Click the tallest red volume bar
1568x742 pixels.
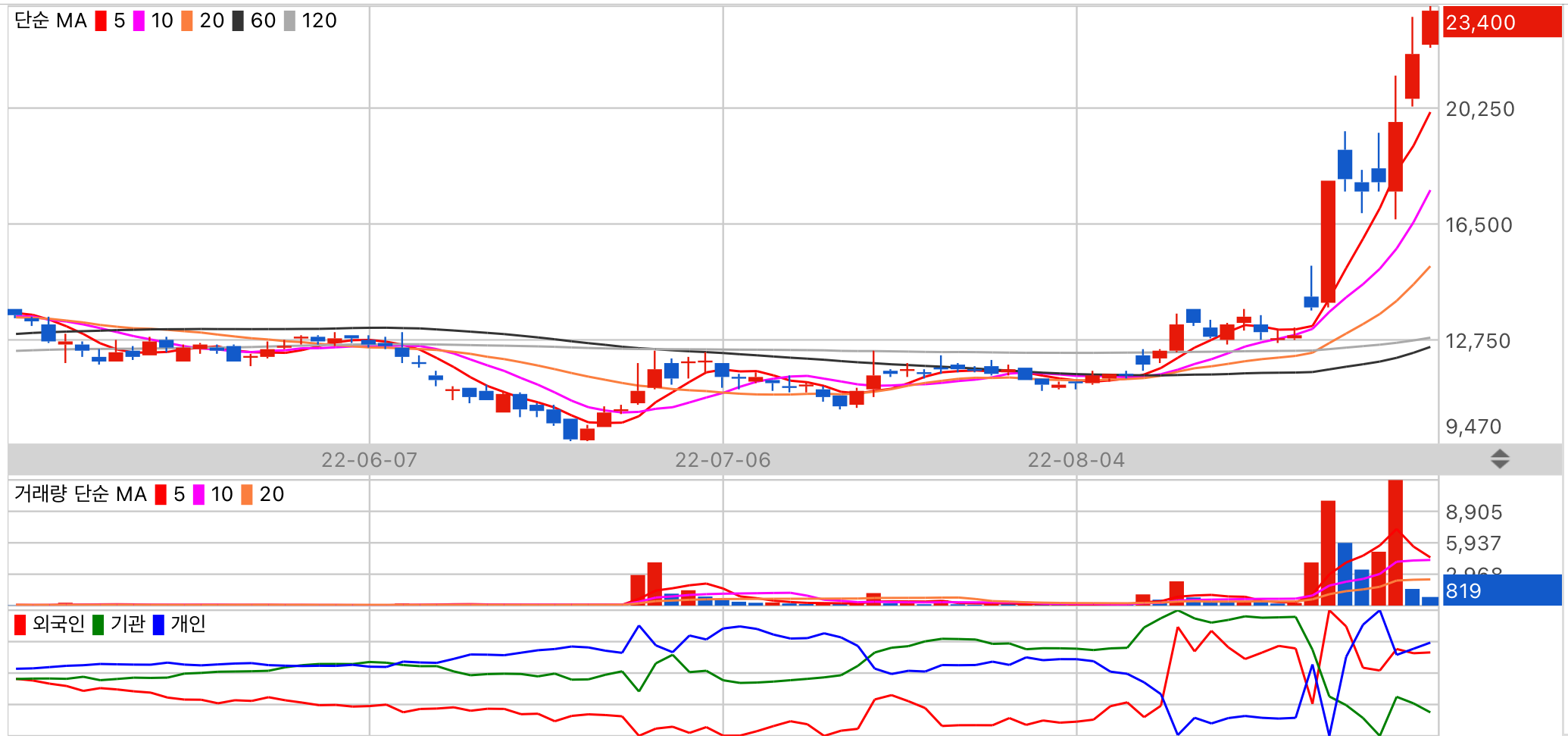[x=1395, y=543]
